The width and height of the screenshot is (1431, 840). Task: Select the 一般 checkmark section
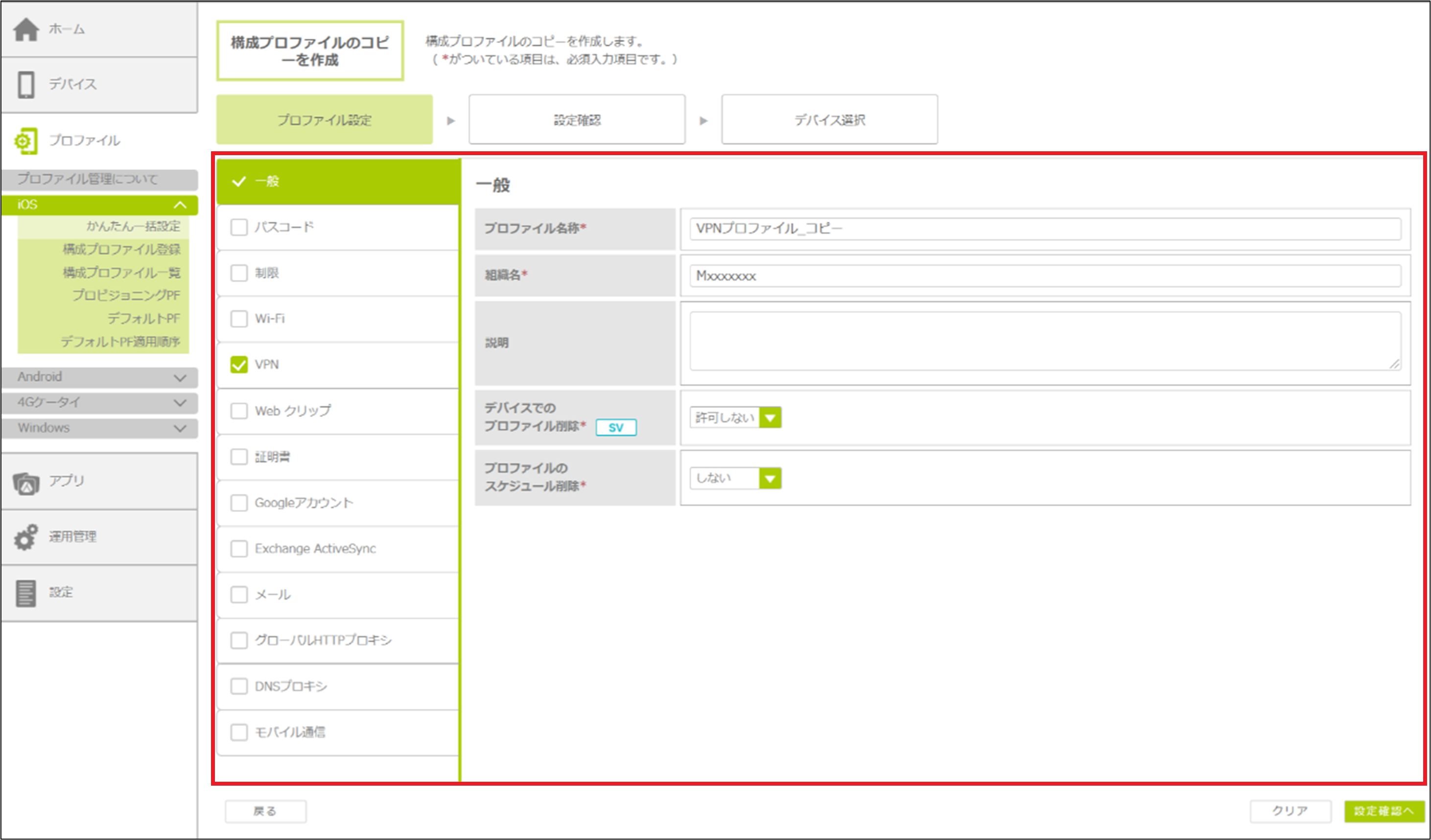(x=337, y=182)
